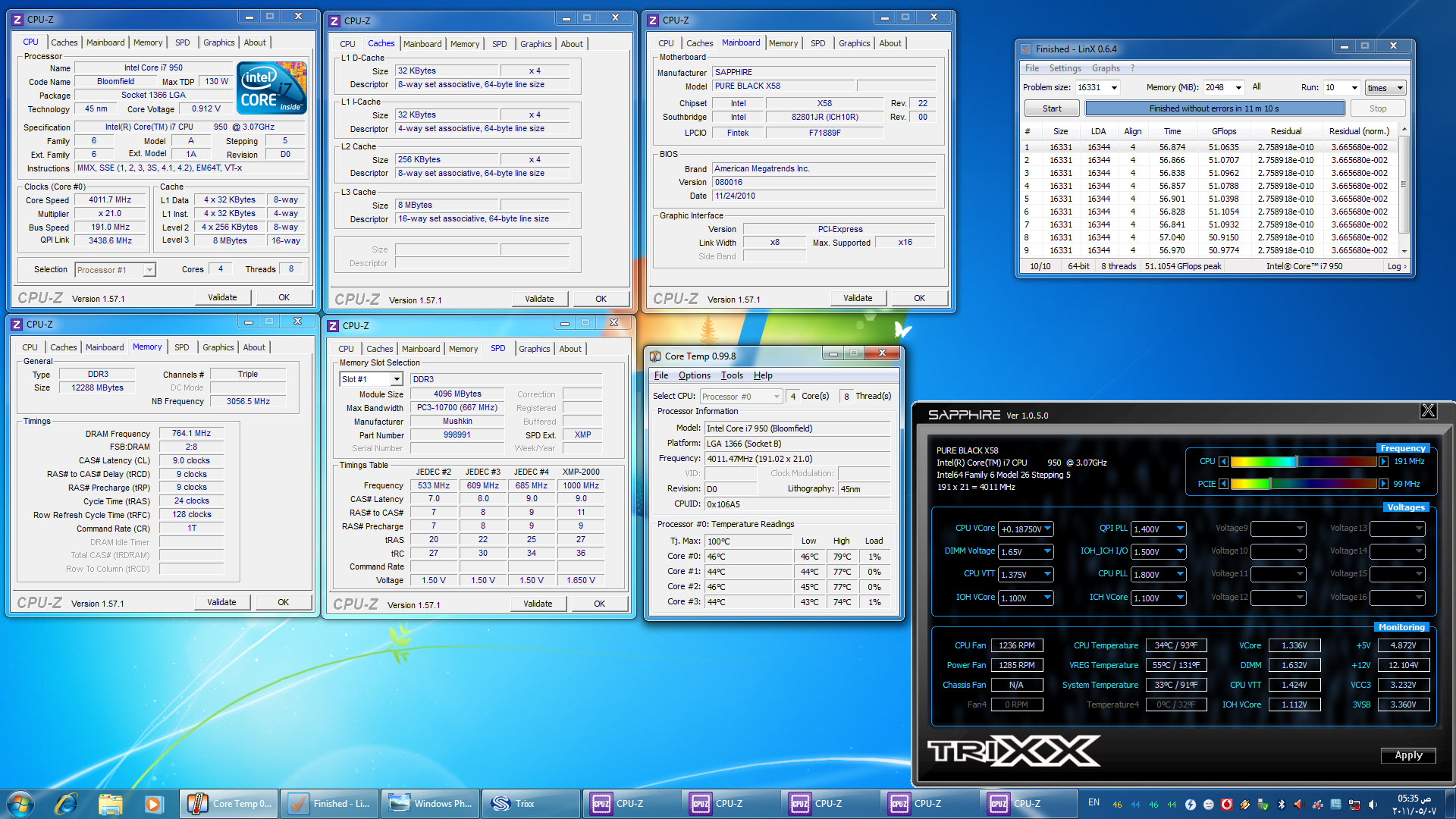Open the Tools menu in Core Temp
The height and width of the screenshot is (819, 1456).
tap(732, 375)
